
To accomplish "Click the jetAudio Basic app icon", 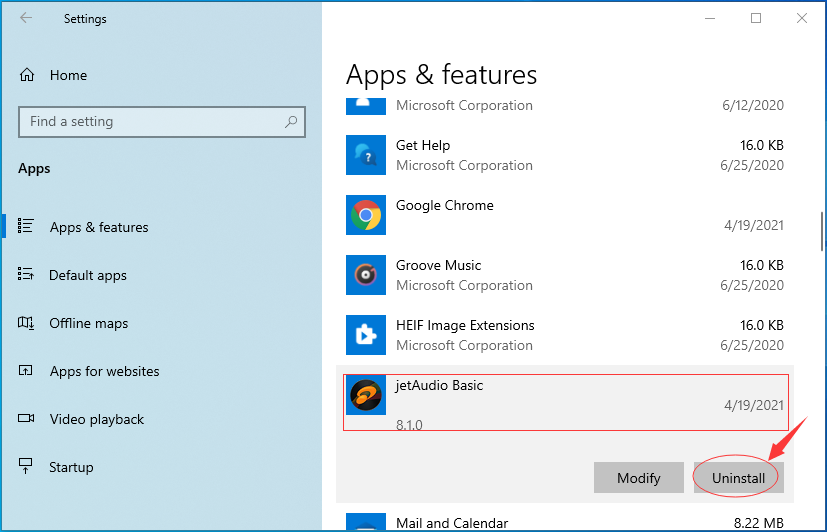I will tap(366, 395).
